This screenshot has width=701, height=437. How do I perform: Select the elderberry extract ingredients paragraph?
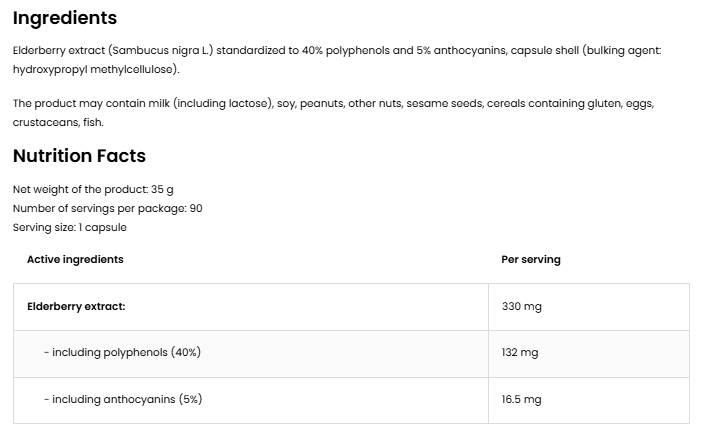tap(337, 59)
